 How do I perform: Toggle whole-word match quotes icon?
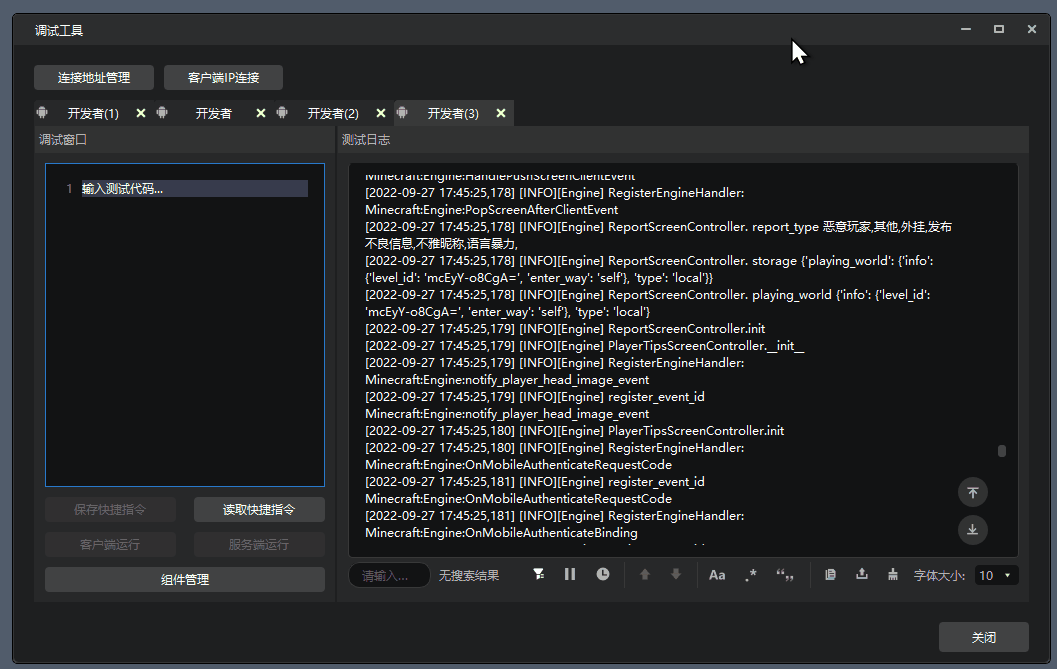(785, 575)
